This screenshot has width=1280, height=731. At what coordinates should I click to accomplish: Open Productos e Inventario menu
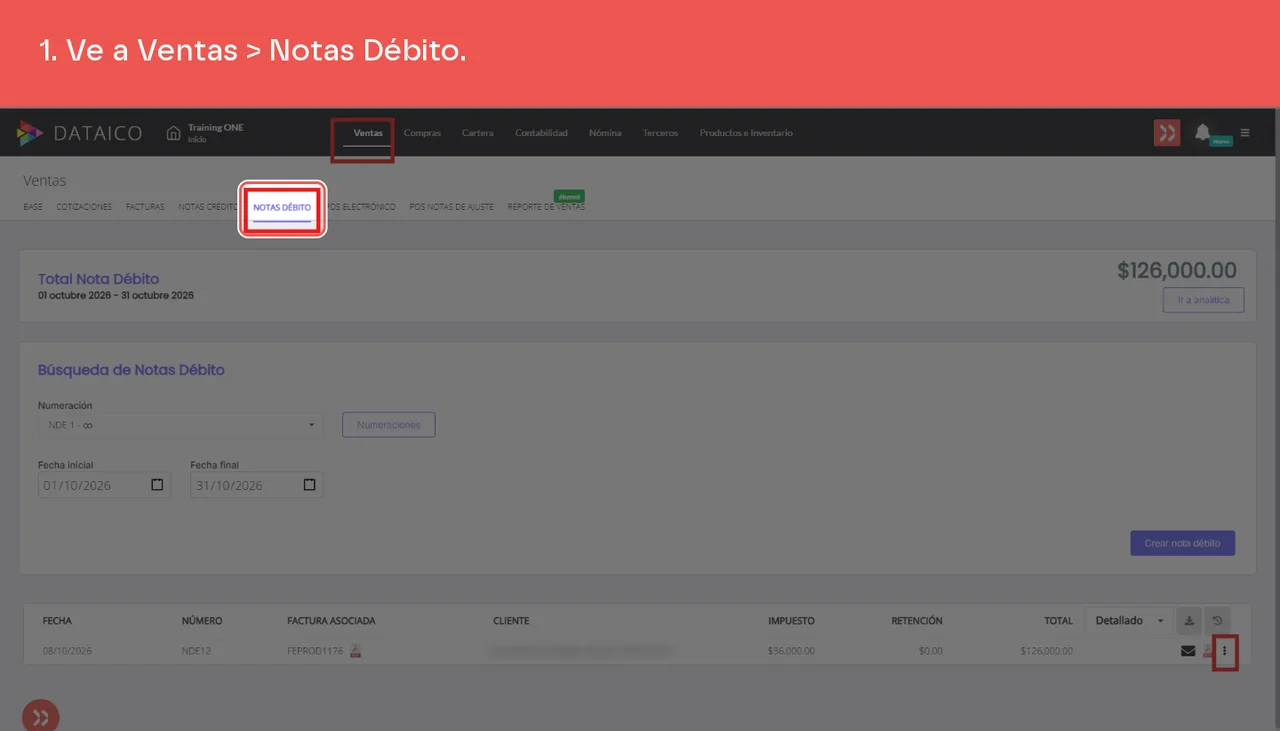point(746,133)
